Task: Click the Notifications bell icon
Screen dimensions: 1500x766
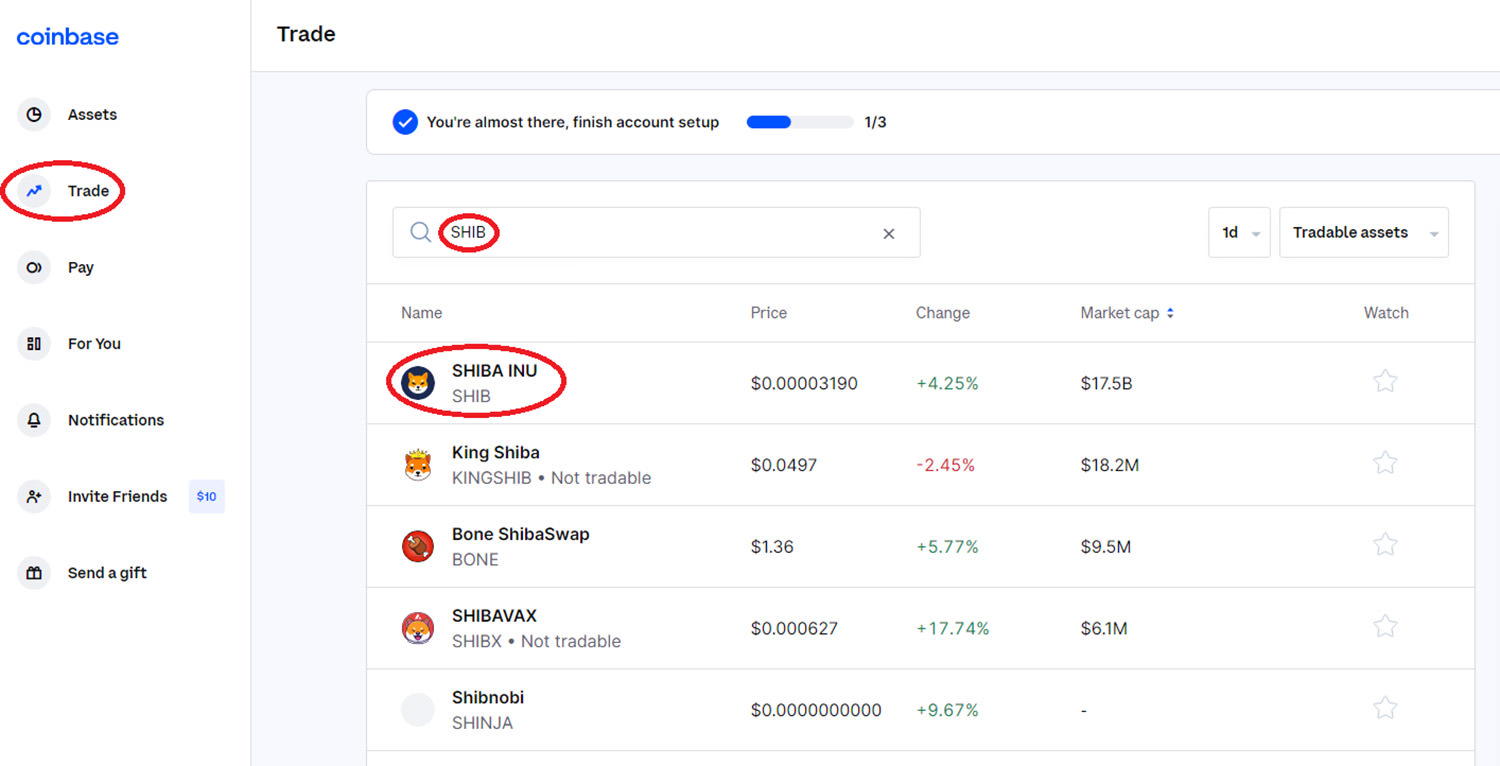Action: pos(34,420)
